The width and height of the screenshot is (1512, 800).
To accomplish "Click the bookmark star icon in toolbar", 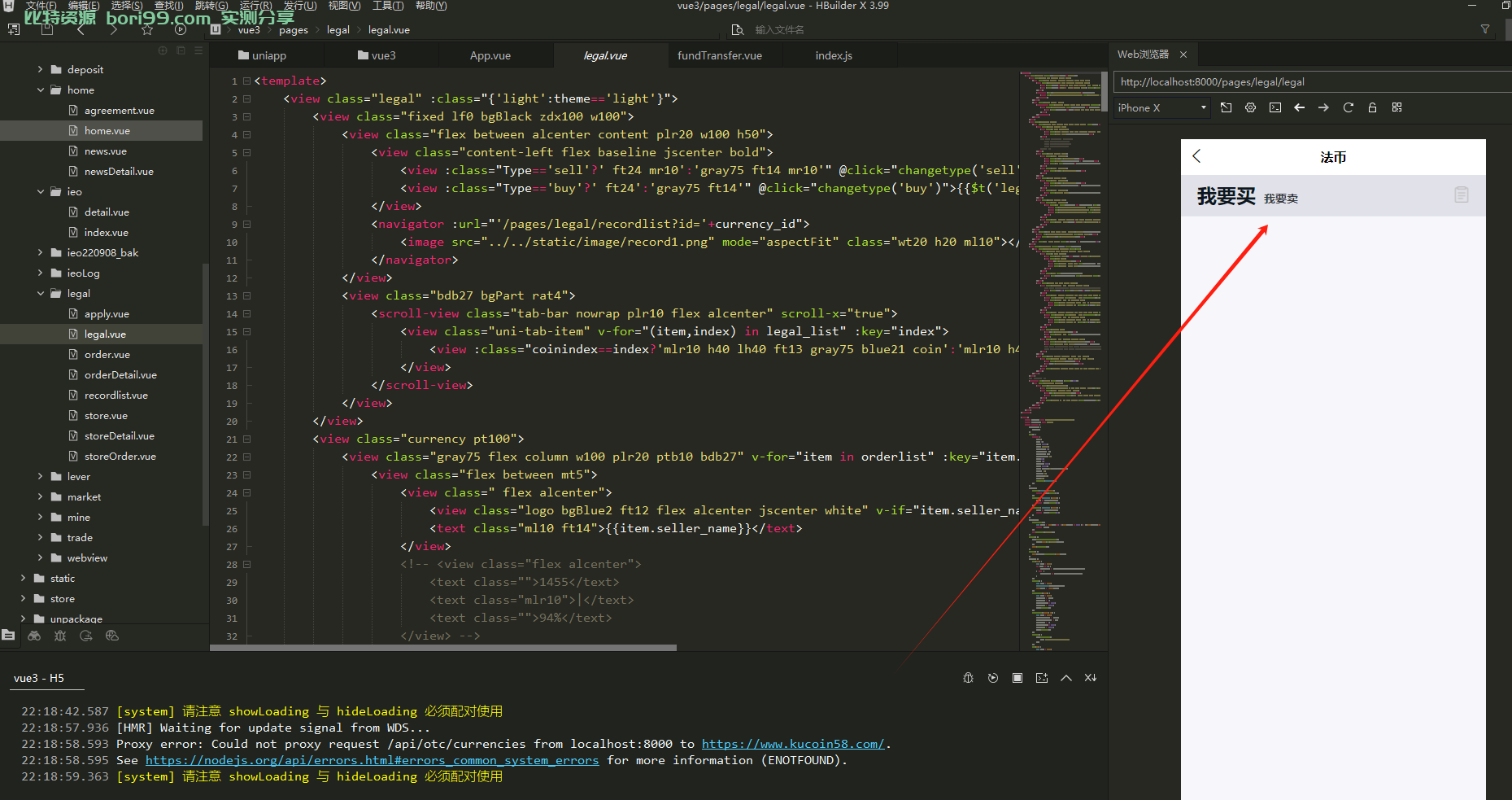I will point(147,30).
